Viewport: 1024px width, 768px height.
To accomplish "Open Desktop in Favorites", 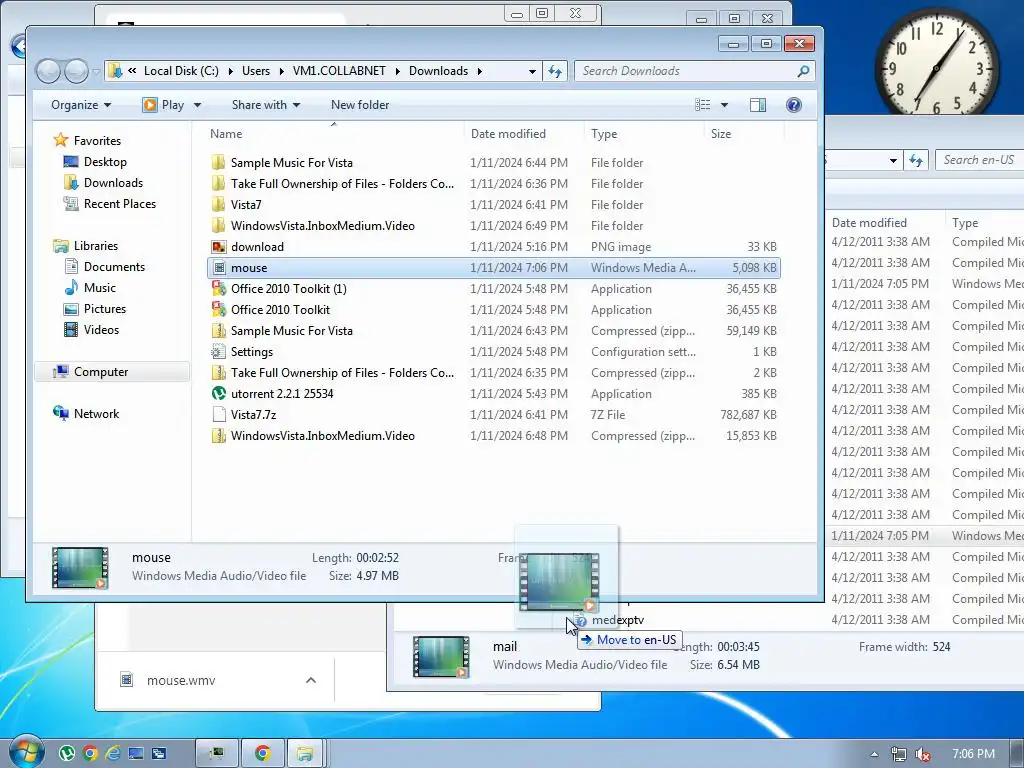I will pos(104,162).
